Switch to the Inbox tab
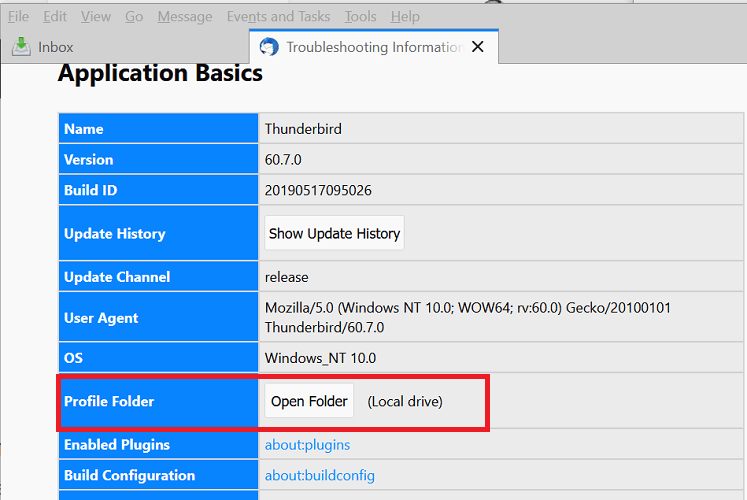The image size is (747, 500). [125, 47]
